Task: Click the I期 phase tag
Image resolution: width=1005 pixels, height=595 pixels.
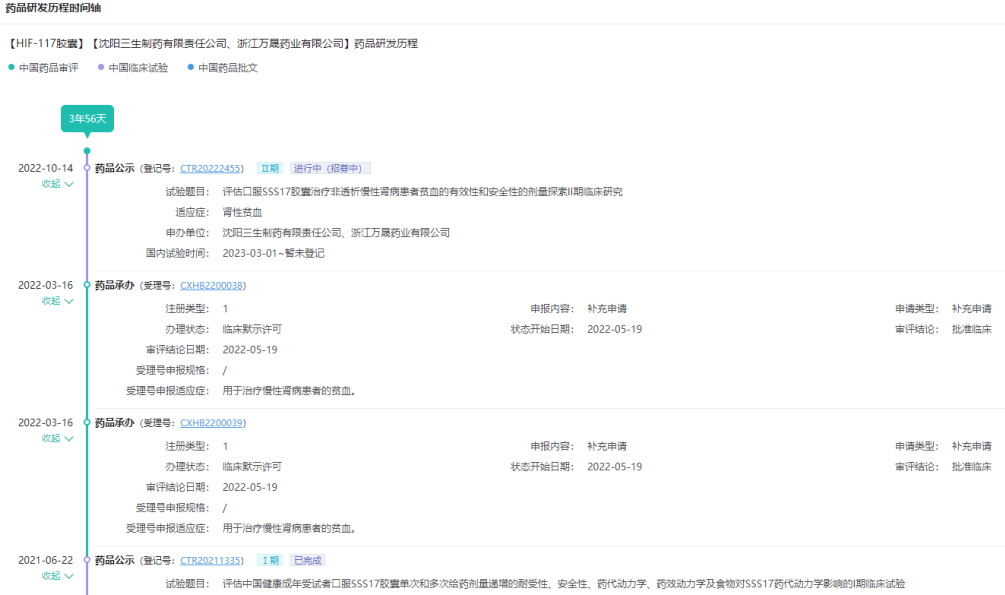Action: 269,560
